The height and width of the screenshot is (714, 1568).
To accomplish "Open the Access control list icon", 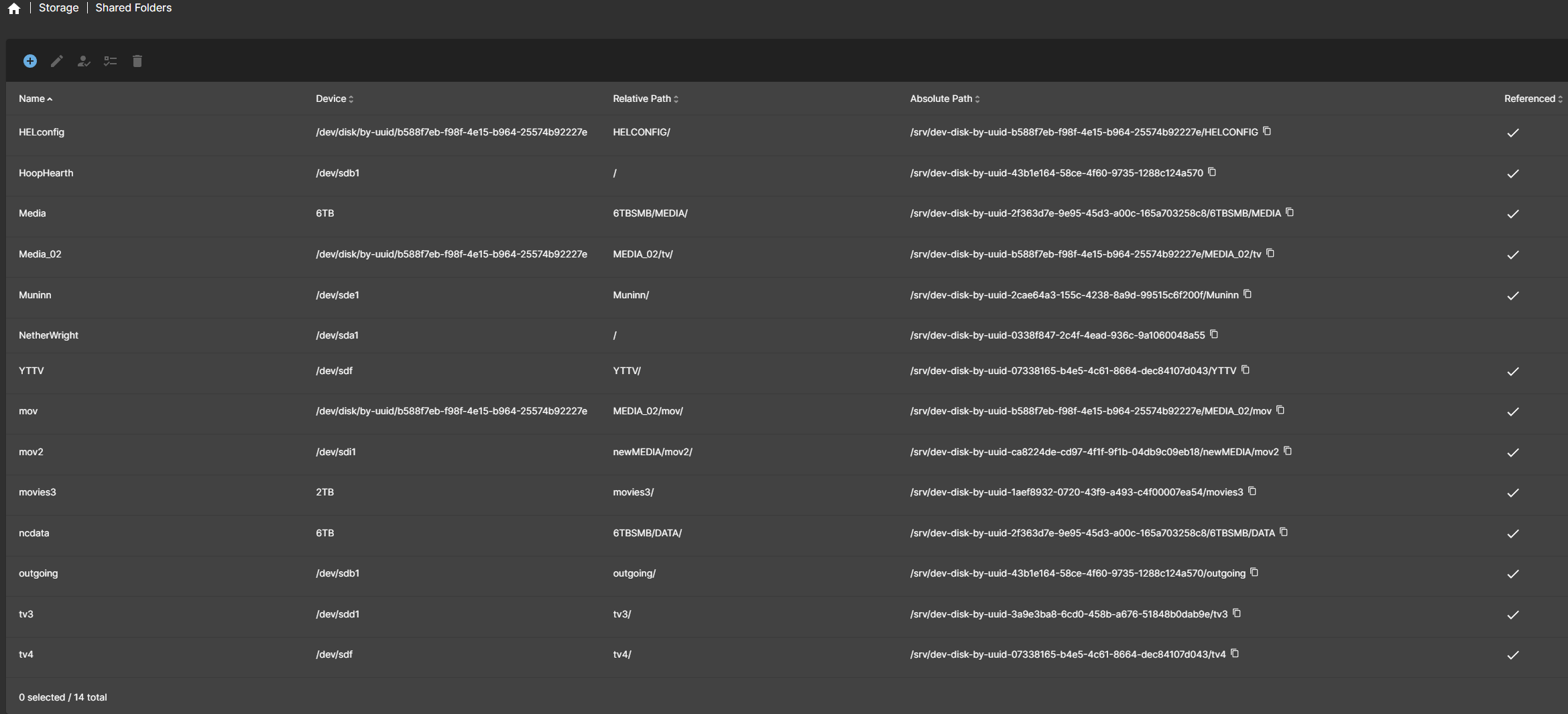I will [x=111, y=61].
